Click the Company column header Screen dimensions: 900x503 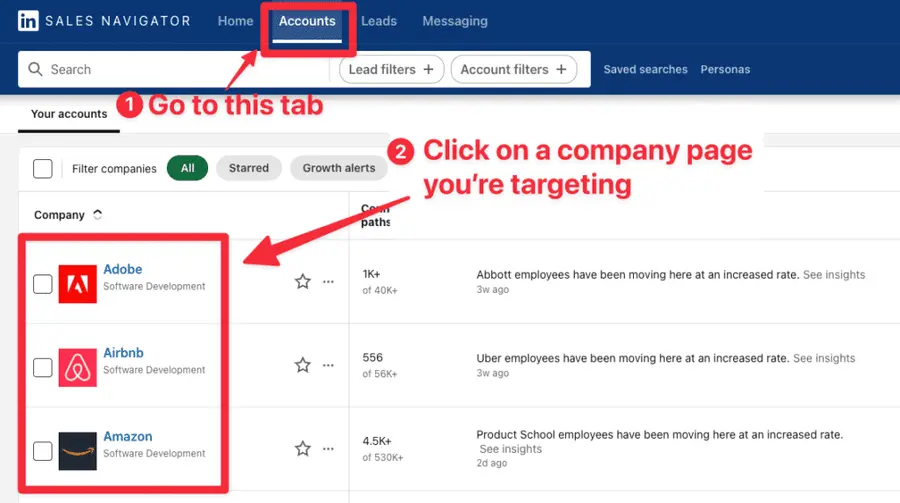pos(59,215)
